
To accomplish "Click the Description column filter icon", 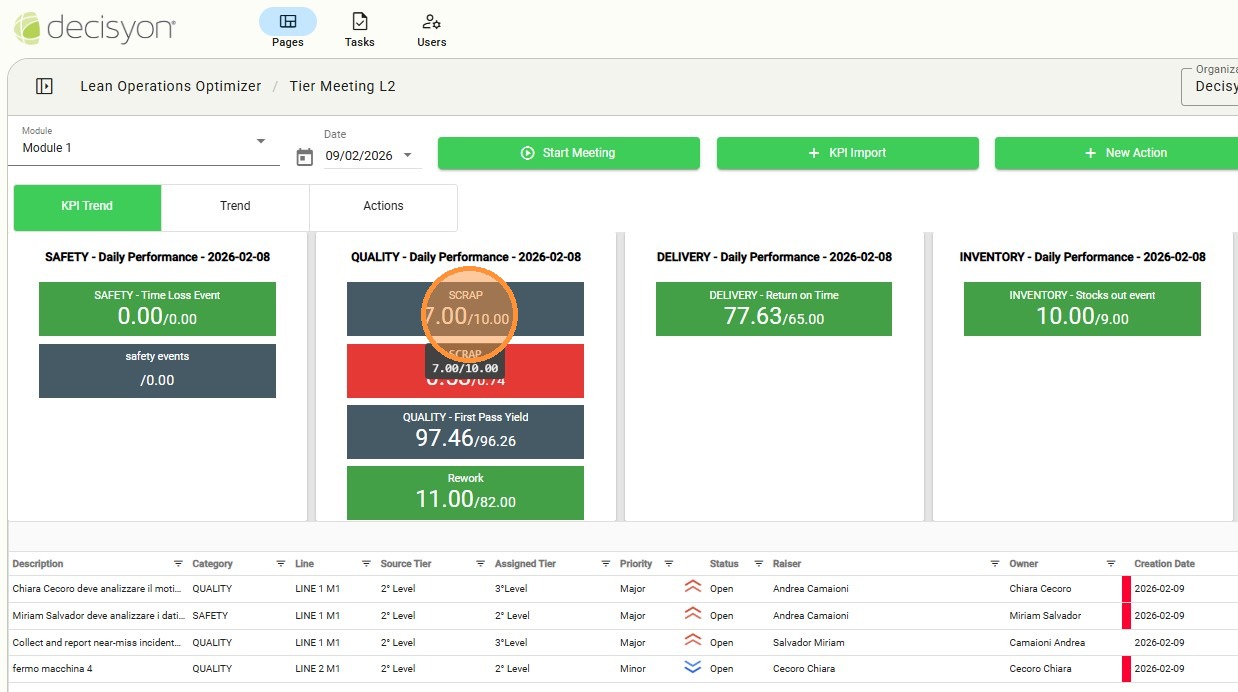I will (x=178, y=564).
